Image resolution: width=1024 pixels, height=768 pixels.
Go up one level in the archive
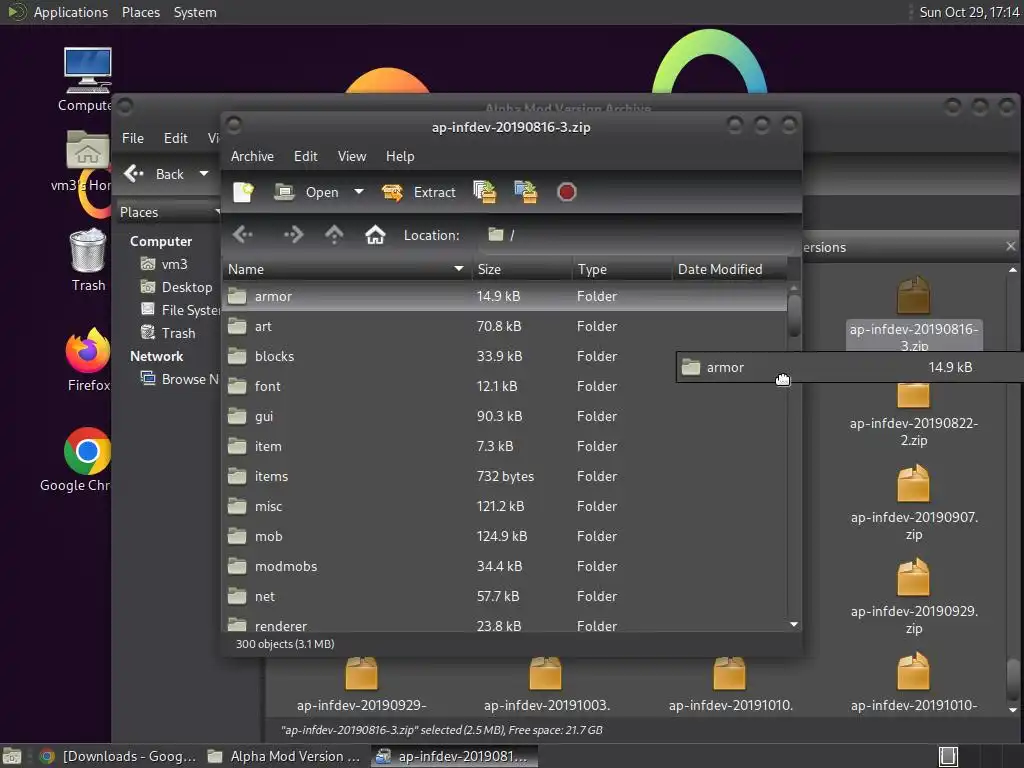click(x=334, y=234)
